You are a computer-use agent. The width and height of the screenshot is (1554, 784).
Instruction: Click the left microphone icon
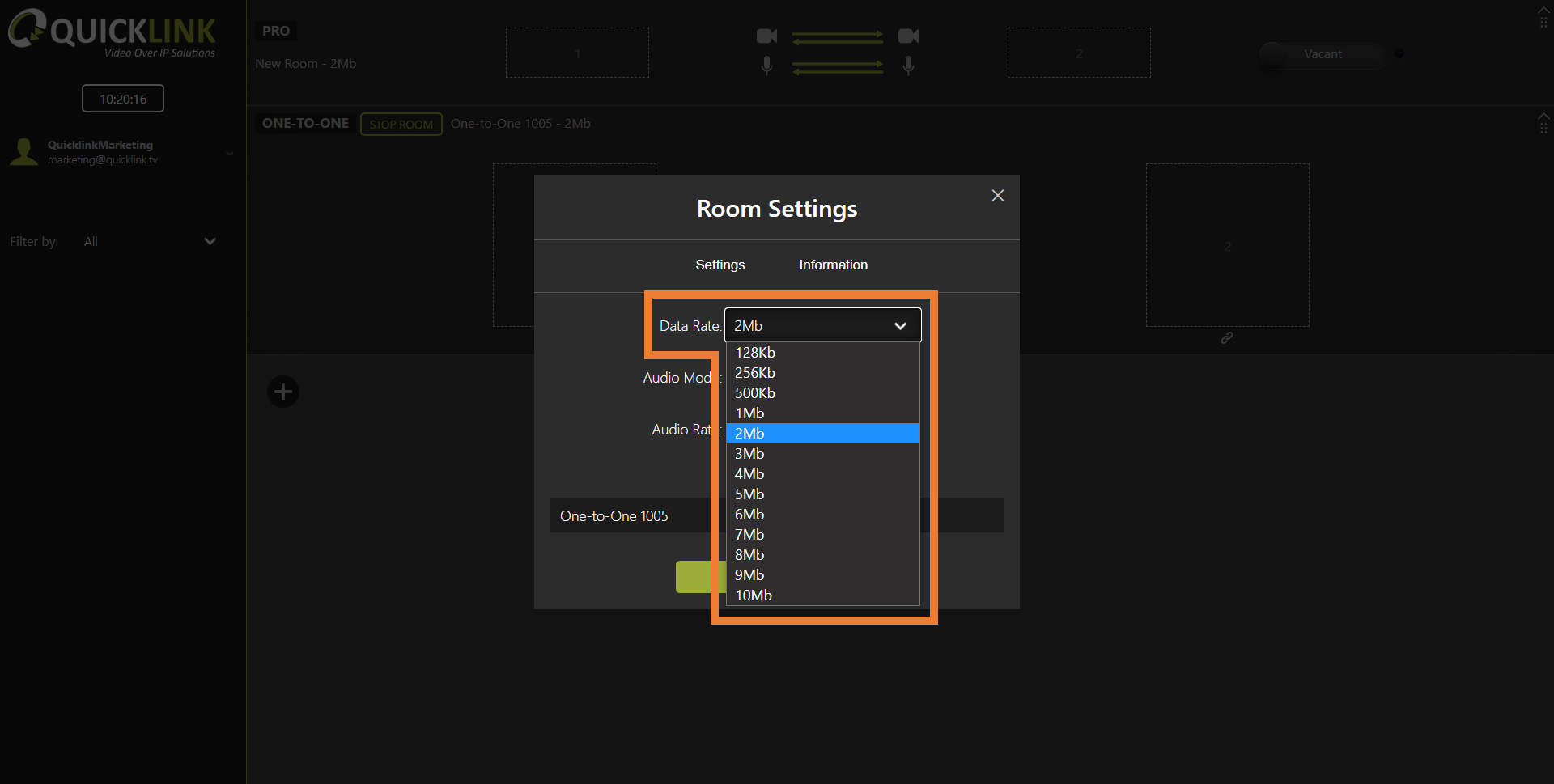tap(766, 66)
